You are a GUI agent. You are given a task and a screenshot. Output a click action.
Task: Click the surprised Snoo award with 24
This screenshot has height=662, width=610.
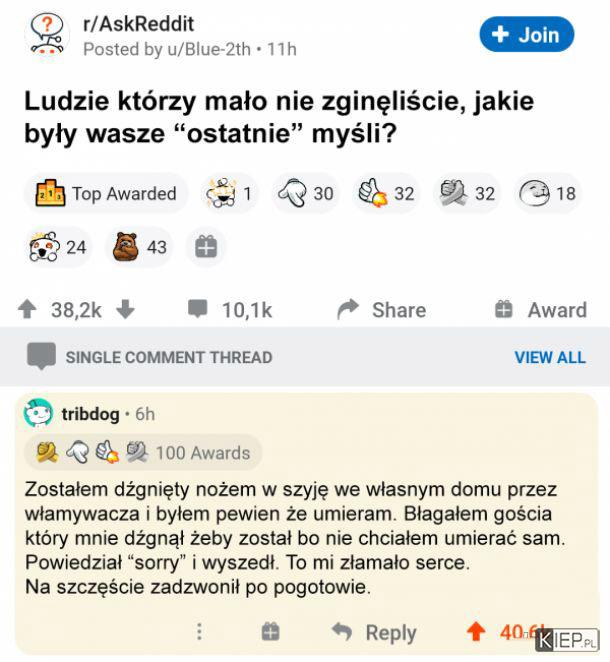coord(58,247)
